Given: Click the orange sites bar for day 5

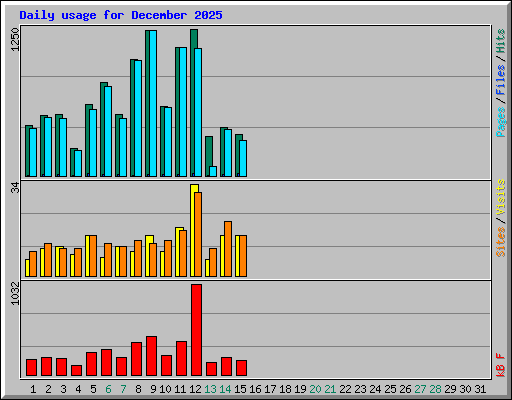Looking at the screenshot, I should point(93,256).
